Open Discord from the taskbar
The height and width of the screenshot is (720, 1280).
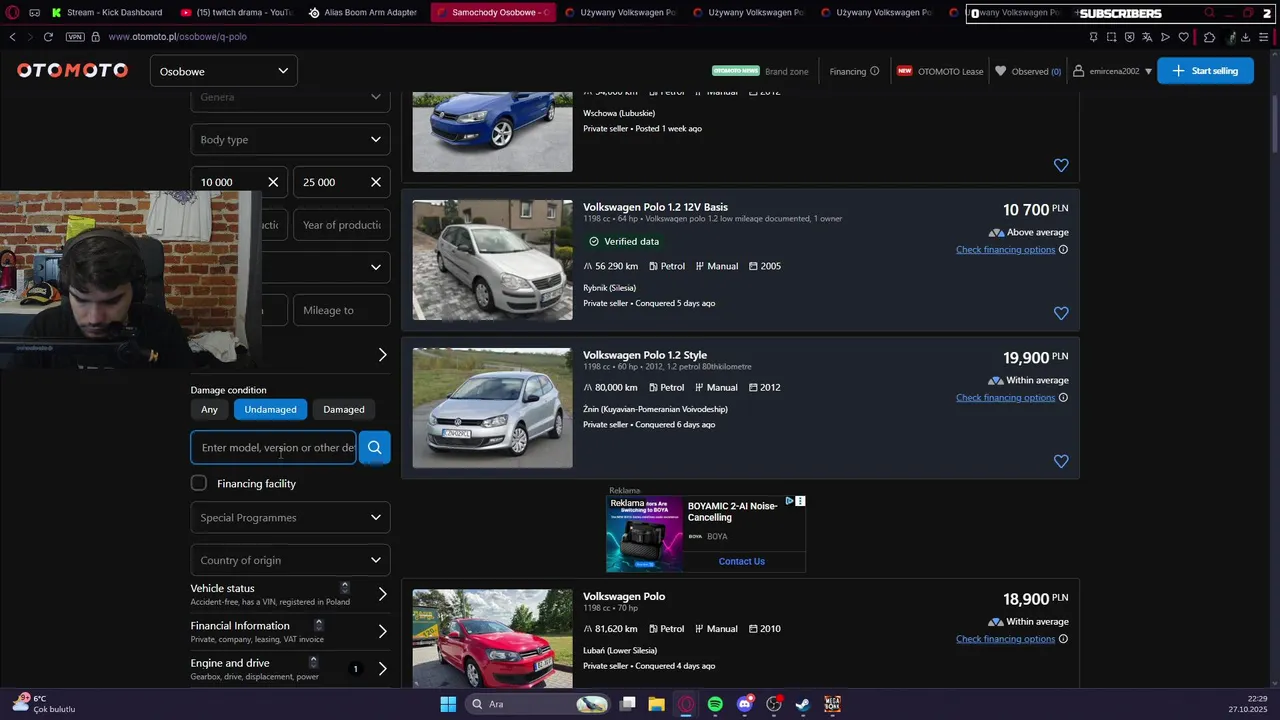[x=744, y=704]
